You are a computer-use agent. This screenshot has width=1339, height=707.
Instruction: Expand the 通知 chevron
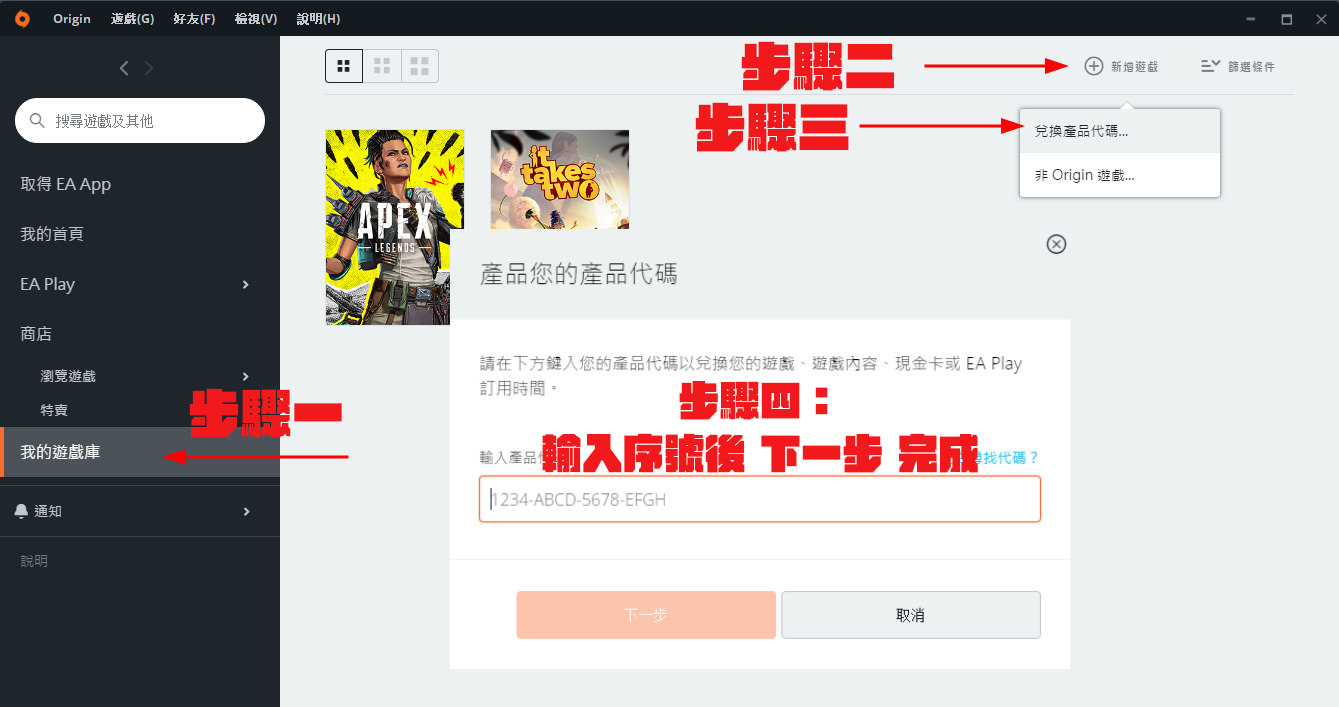coord(246,512)
